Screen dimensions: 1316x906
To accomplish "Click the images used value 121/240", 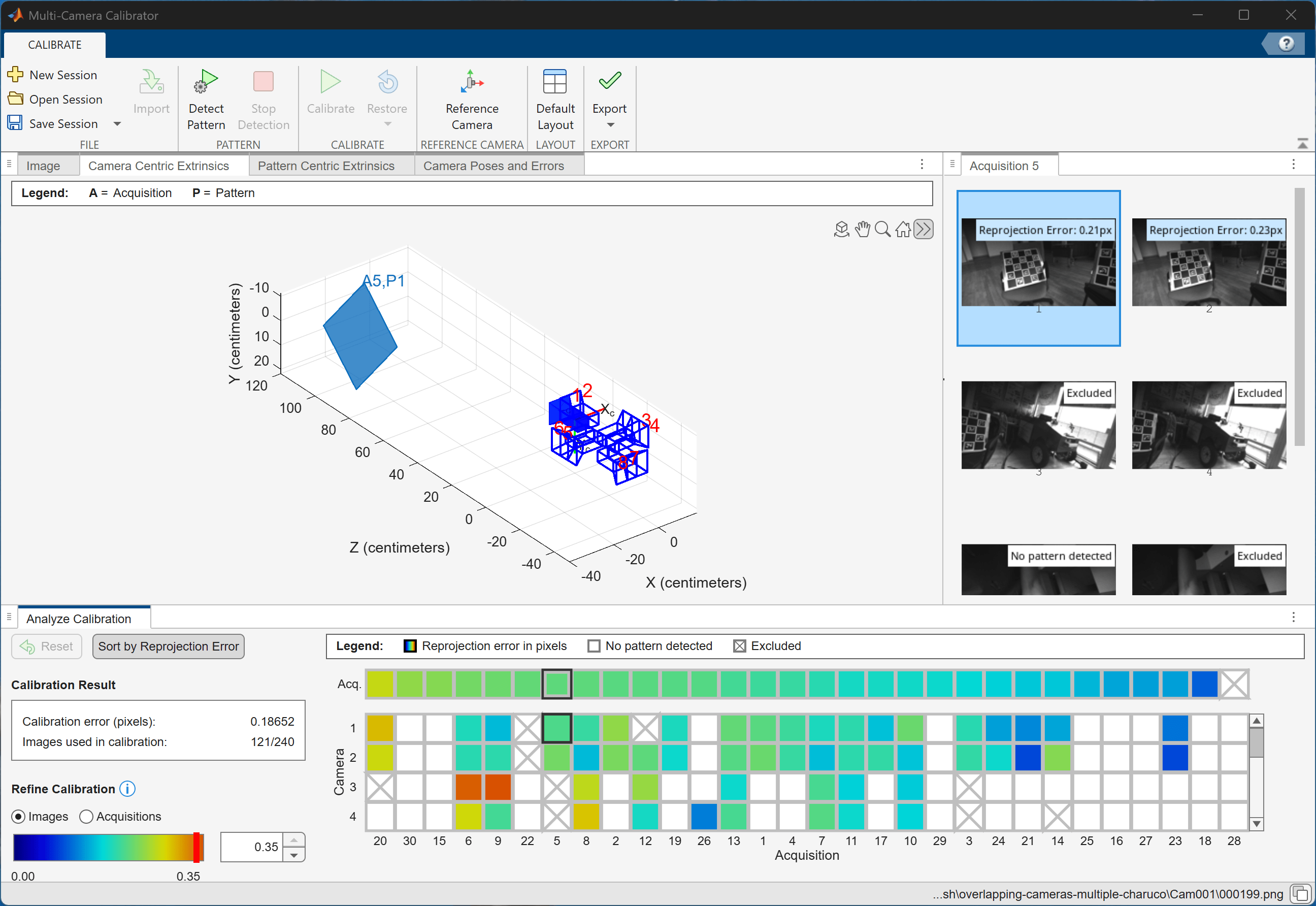I will tap(273, 742).
